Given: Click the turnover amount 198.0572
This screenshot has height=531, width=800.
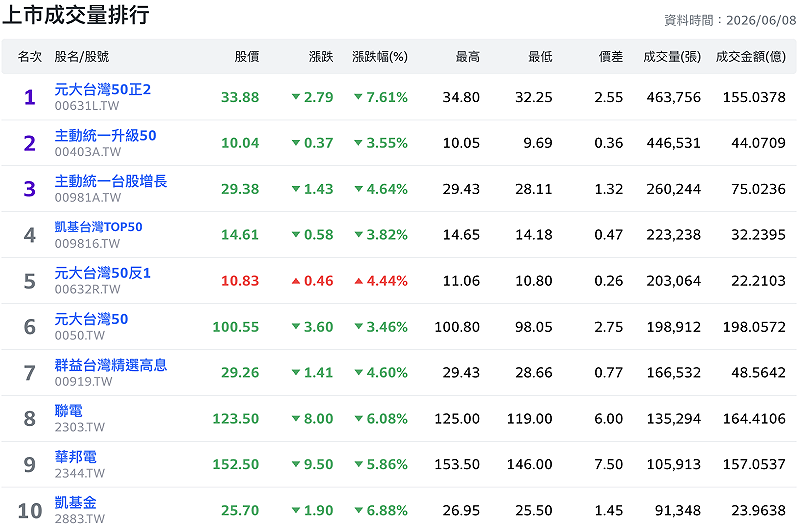Looking at the screenshot, I should point(754,327).
